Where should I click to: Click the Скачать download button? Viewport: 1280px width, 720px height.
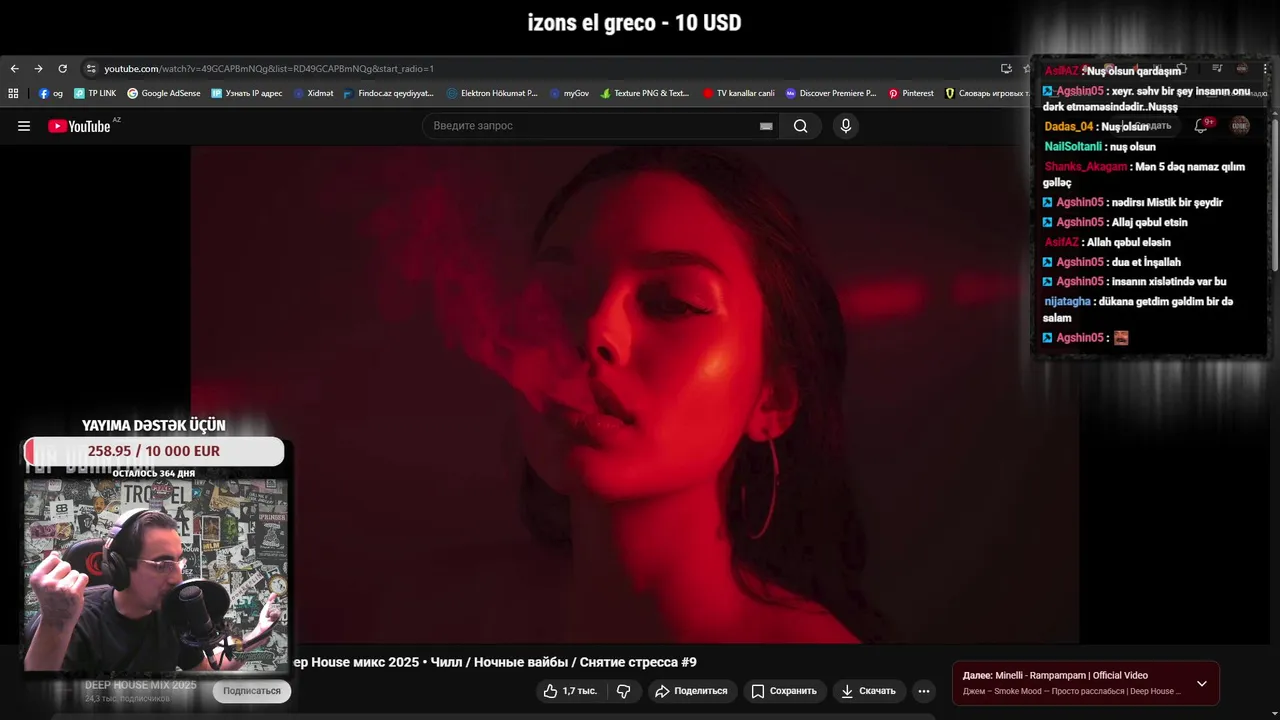click(x=868, y=691)
